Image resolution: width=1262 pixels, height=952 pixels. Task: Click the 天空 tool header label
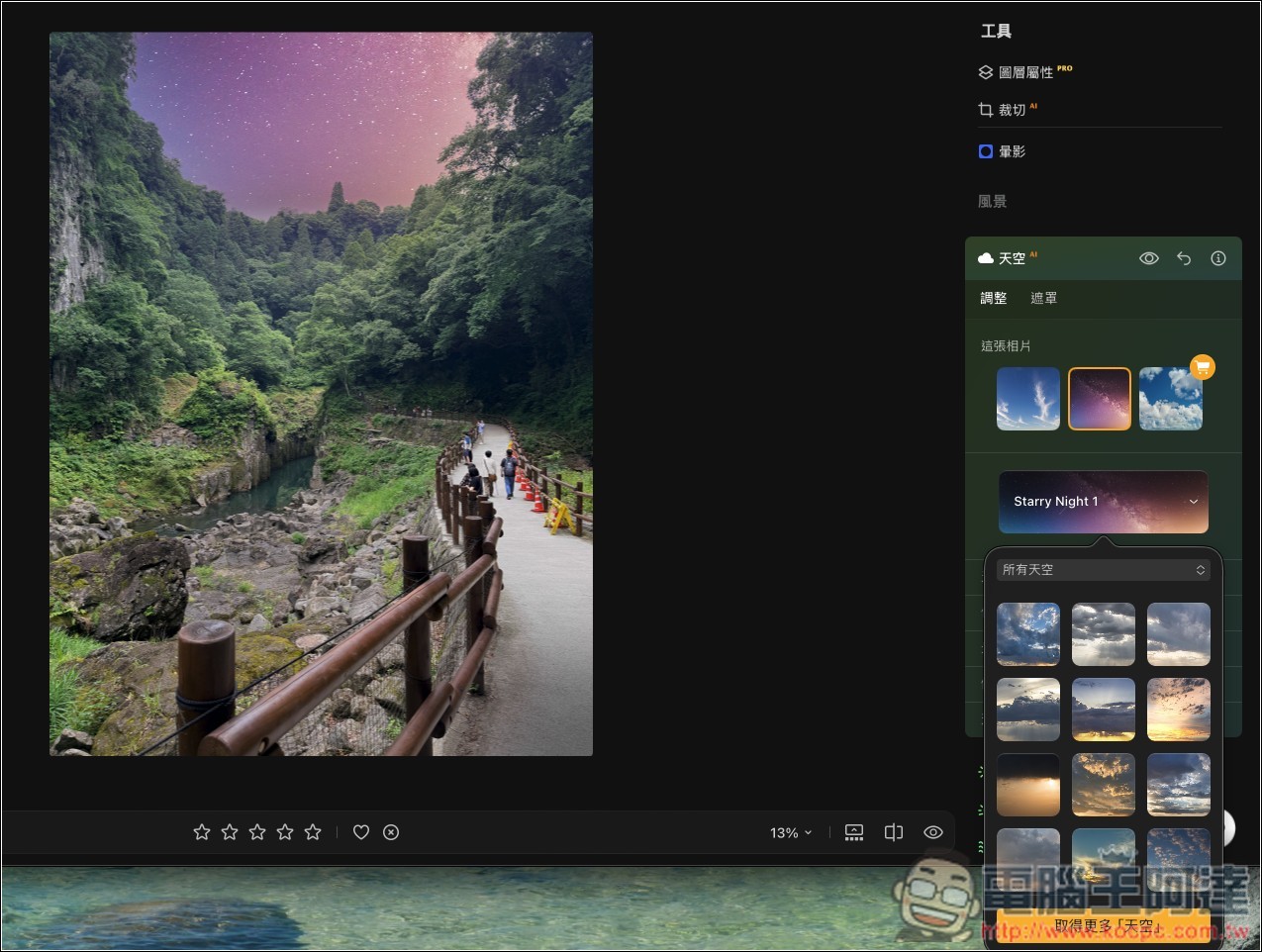[1012, 258]
